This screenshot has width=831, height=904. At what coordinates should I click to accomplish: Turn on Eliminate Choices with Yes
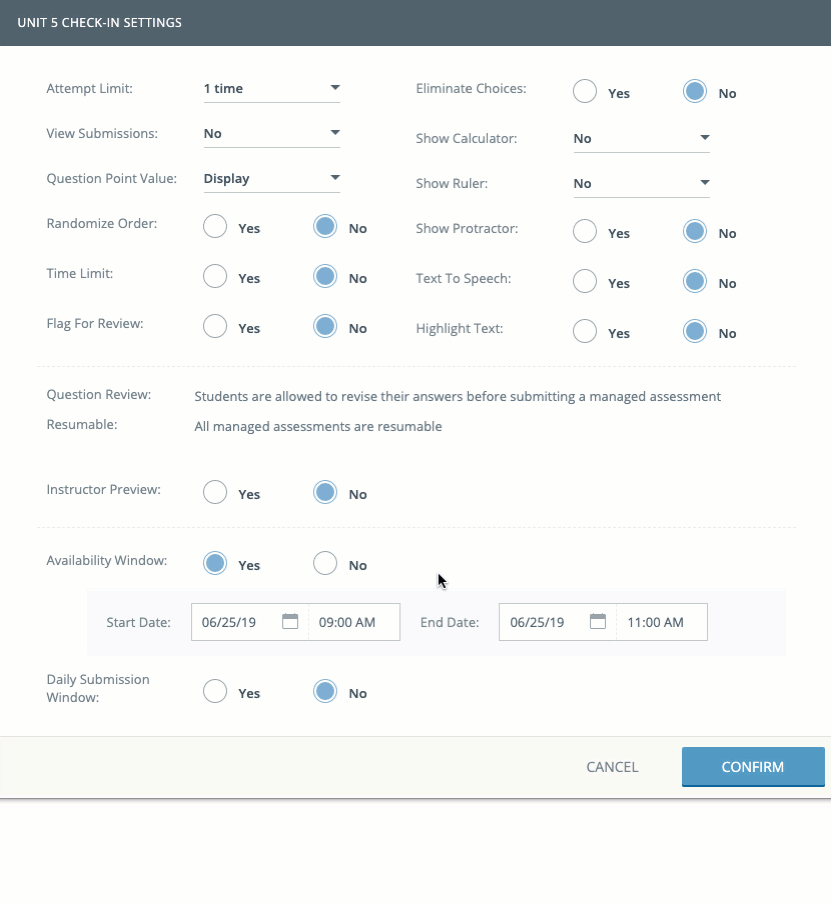pyautogui.click(x=585, y=92)
